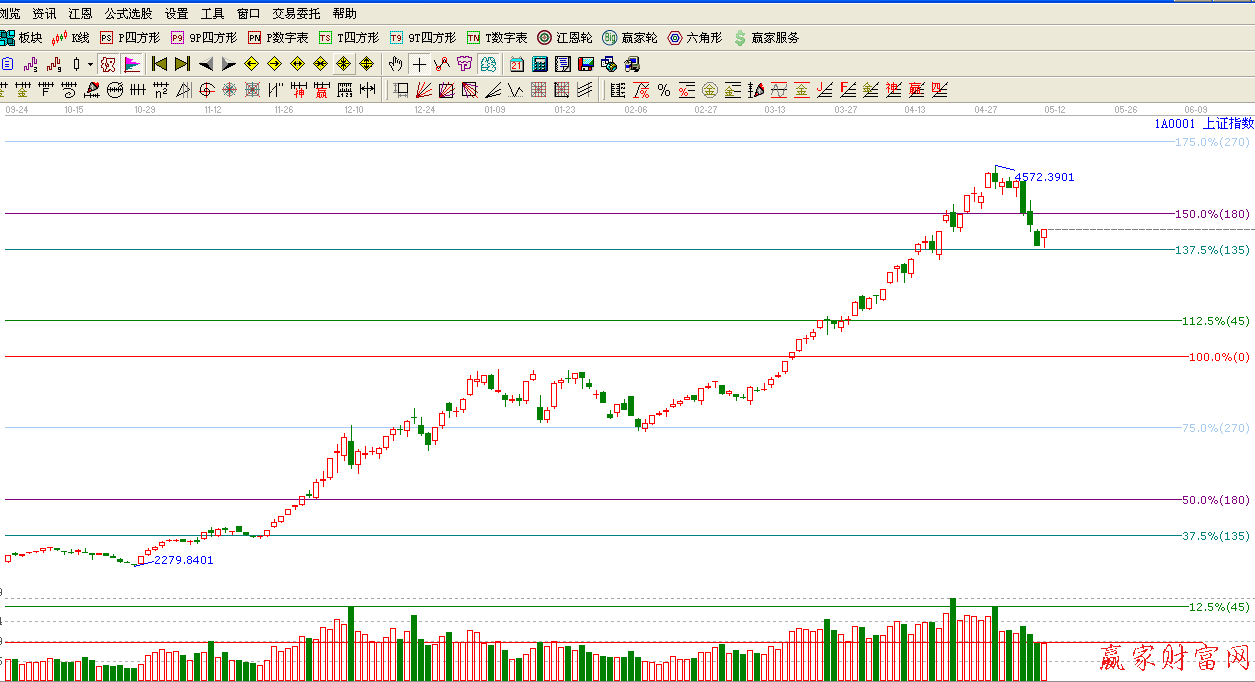Open the 江恩轮 (Gann wheel) tool
This screenshot has height=682, width=1255.
pyautogui.click(x=565, y=38)
